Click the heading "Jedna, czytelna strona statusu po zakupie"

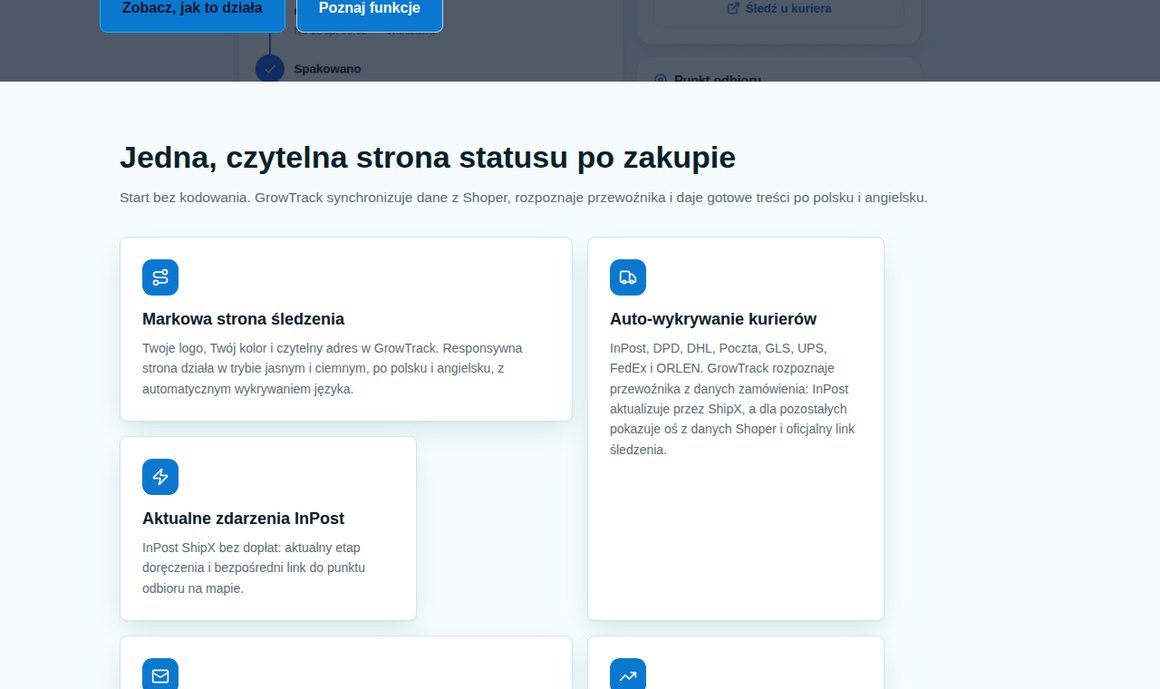tap(428, 158)
